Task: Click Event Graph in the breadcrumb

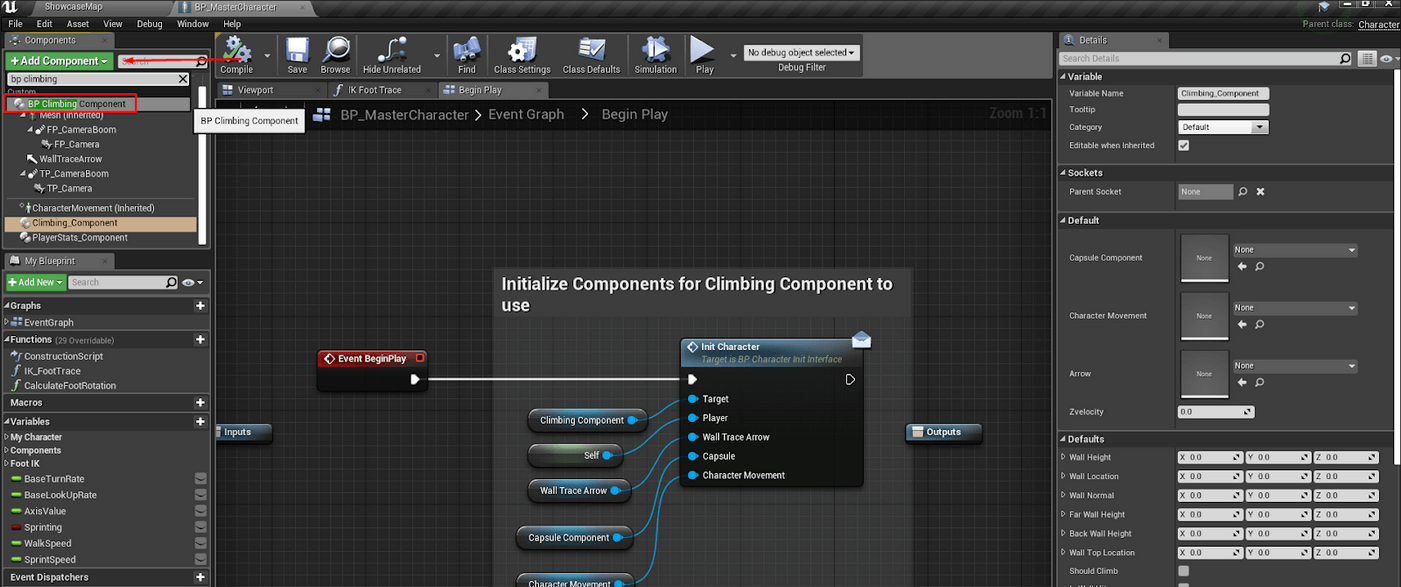Action: tap(526, 114)
